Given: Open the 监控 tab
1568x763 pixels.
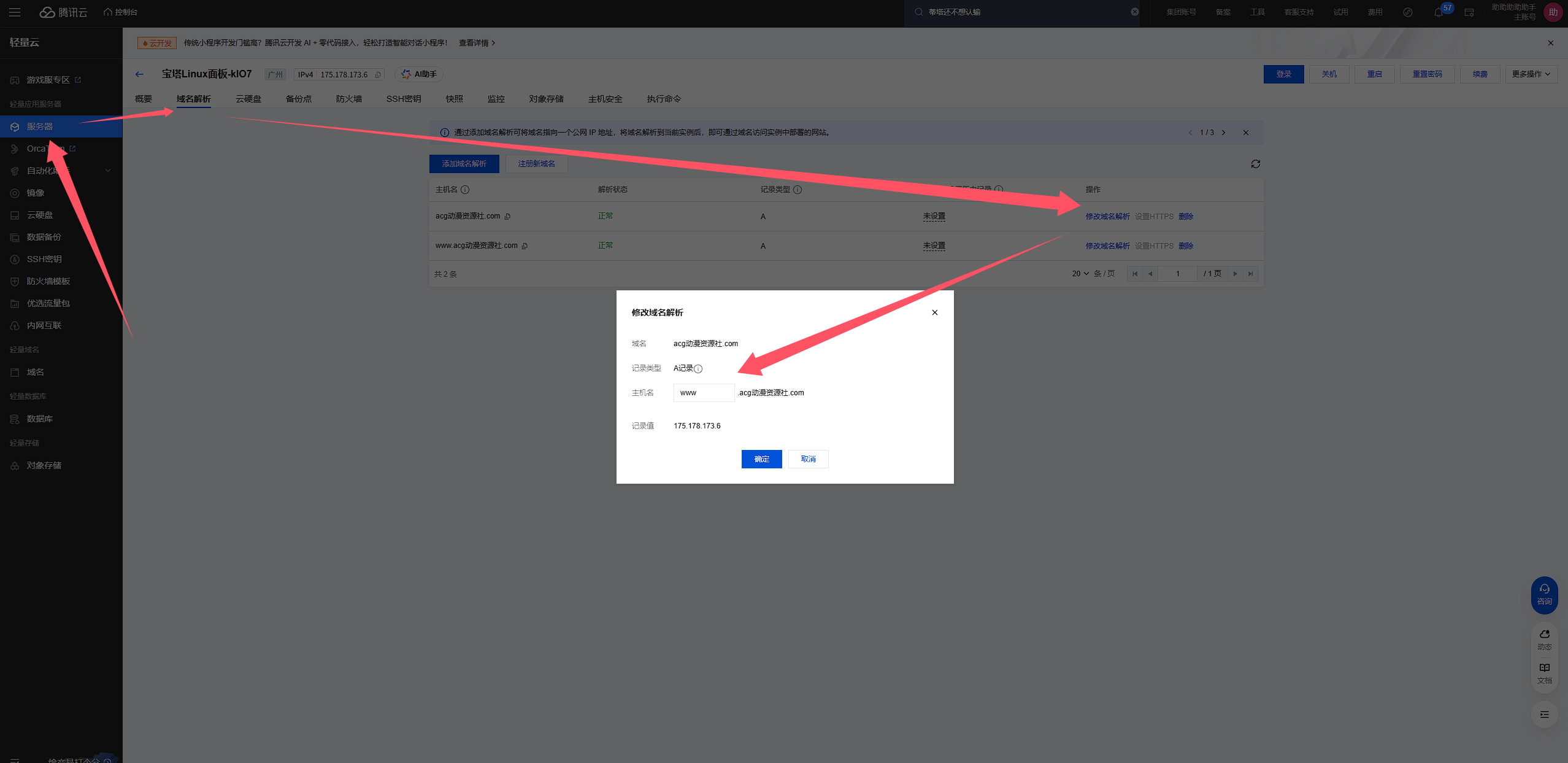Looking at the screenshot, I should (x=496, y=99).
